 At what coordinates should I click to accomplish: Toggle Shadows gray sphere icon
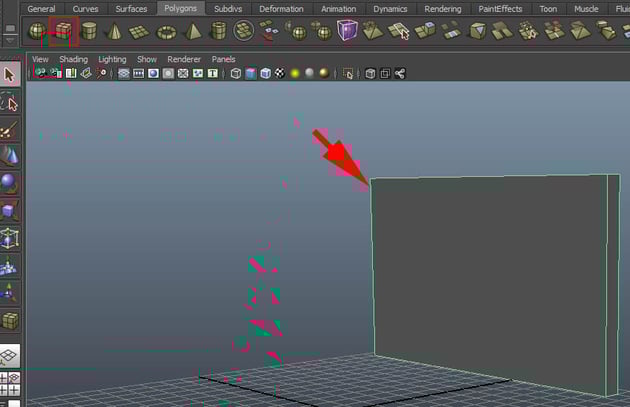[309, 73]
